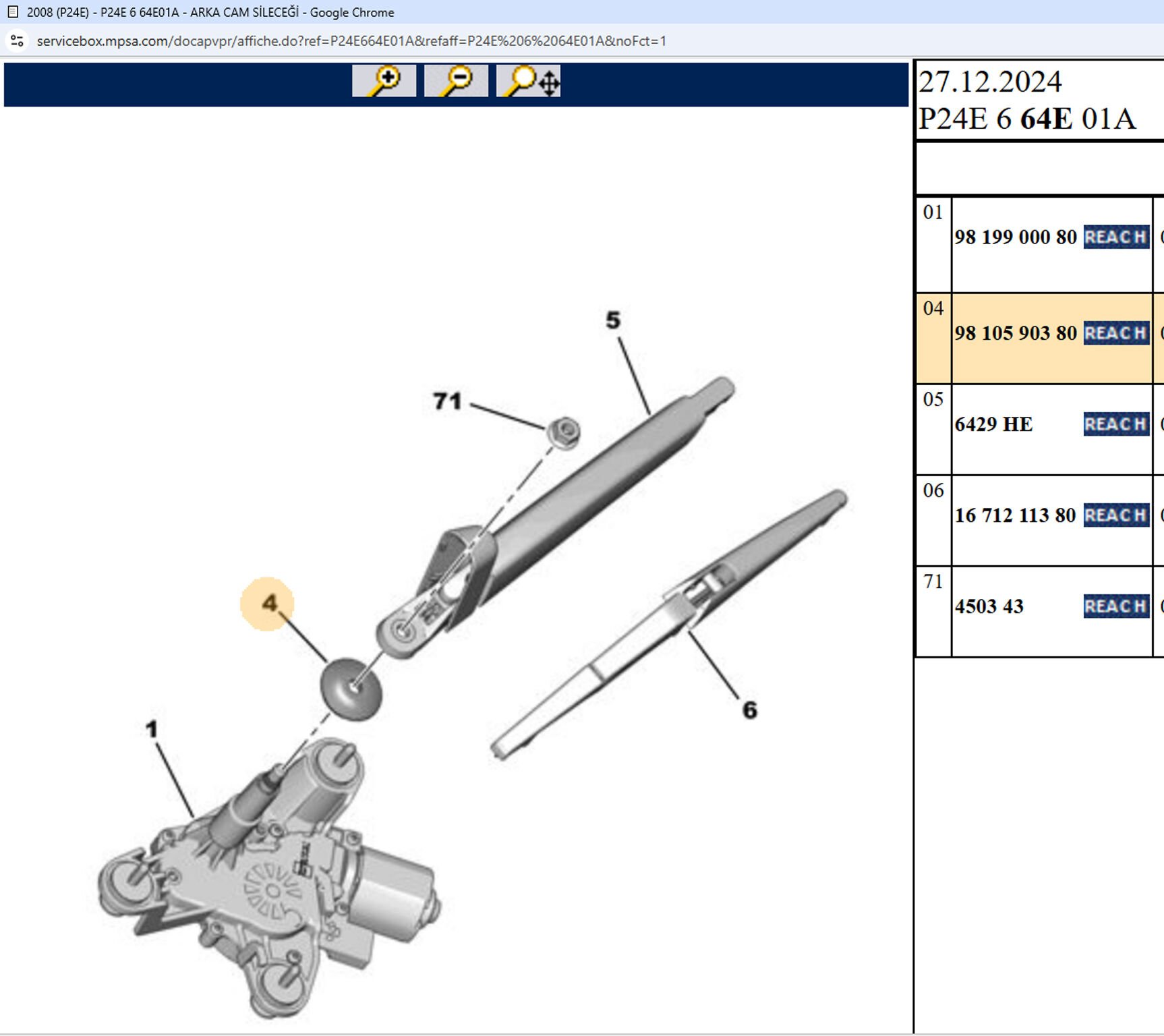Select the zoom and pan magnifier tool
Screen dimensions: 1164x1036
coord(529,81)
